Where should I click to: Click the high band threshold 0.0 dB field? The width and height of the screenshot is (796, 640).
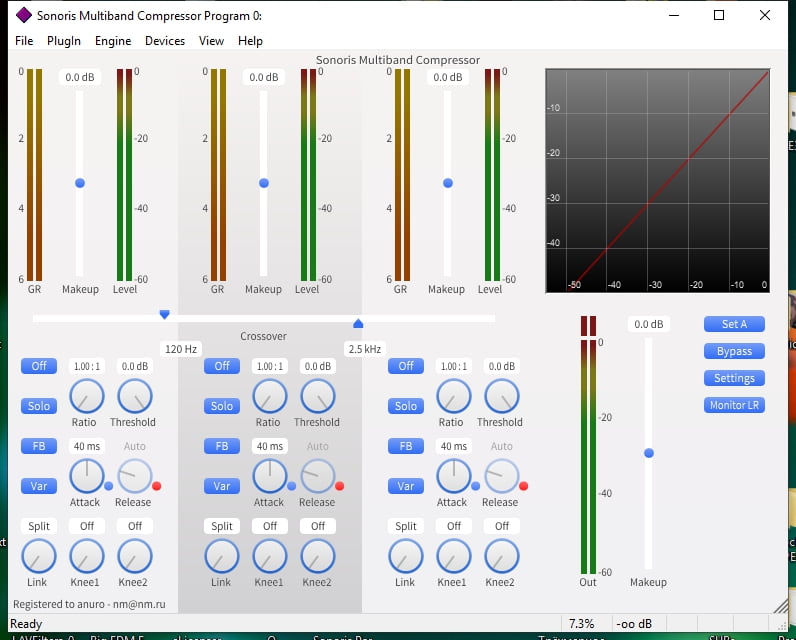(502, 366)
